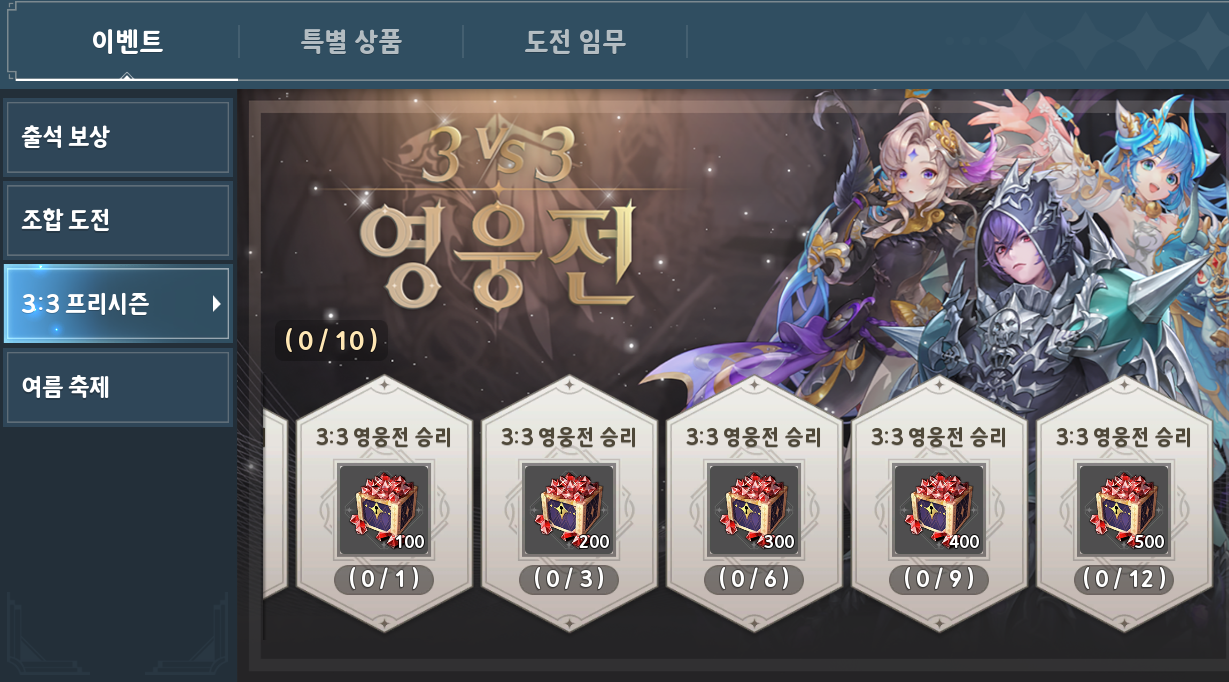Viewport: 1229px width, 682px height.
Task: Select the 3:3 프리시즌 sidebar item
Action: (x=117, y=304)
